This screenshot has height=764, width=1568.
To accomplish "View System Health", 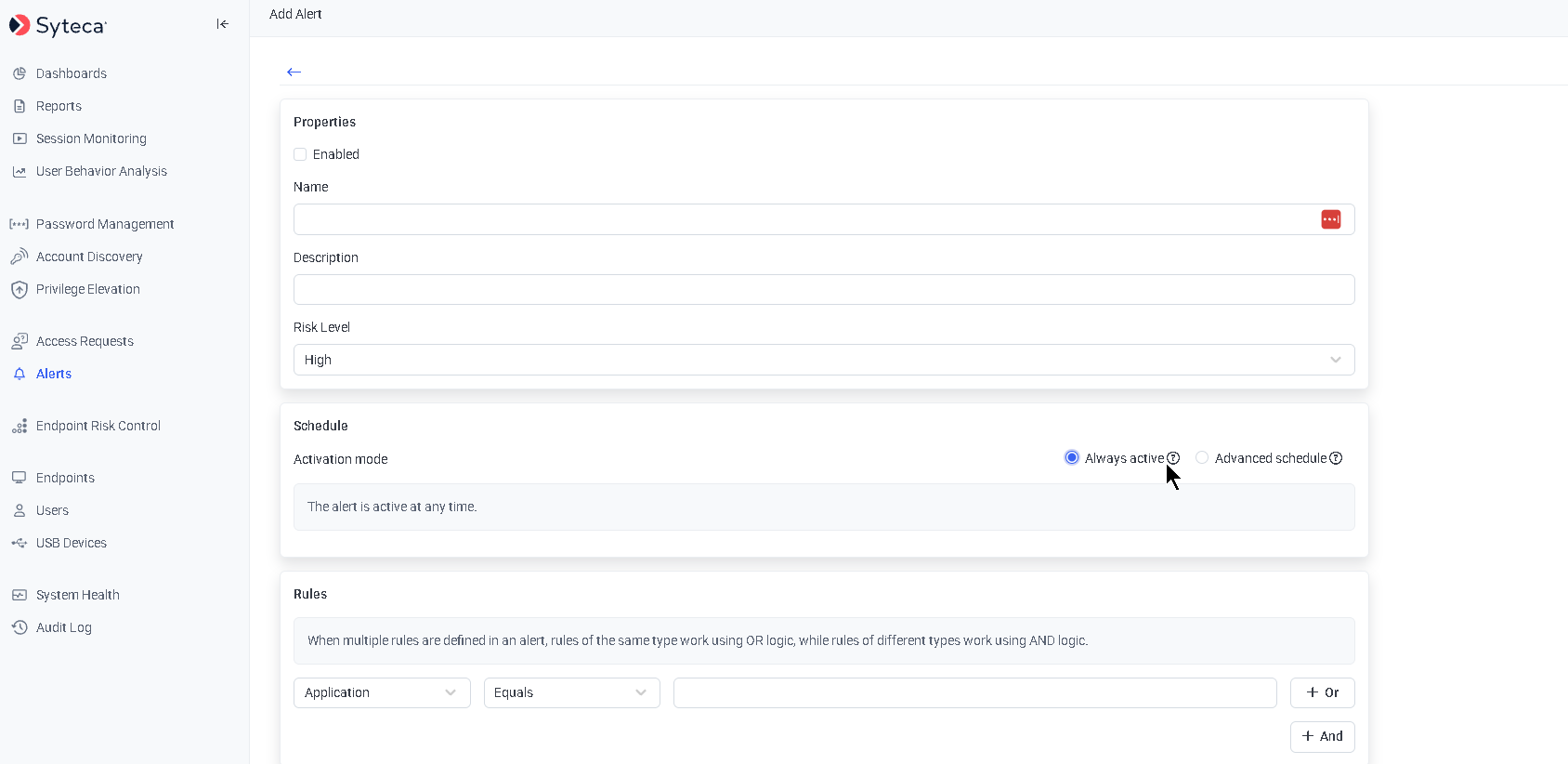I will [78, 595].
